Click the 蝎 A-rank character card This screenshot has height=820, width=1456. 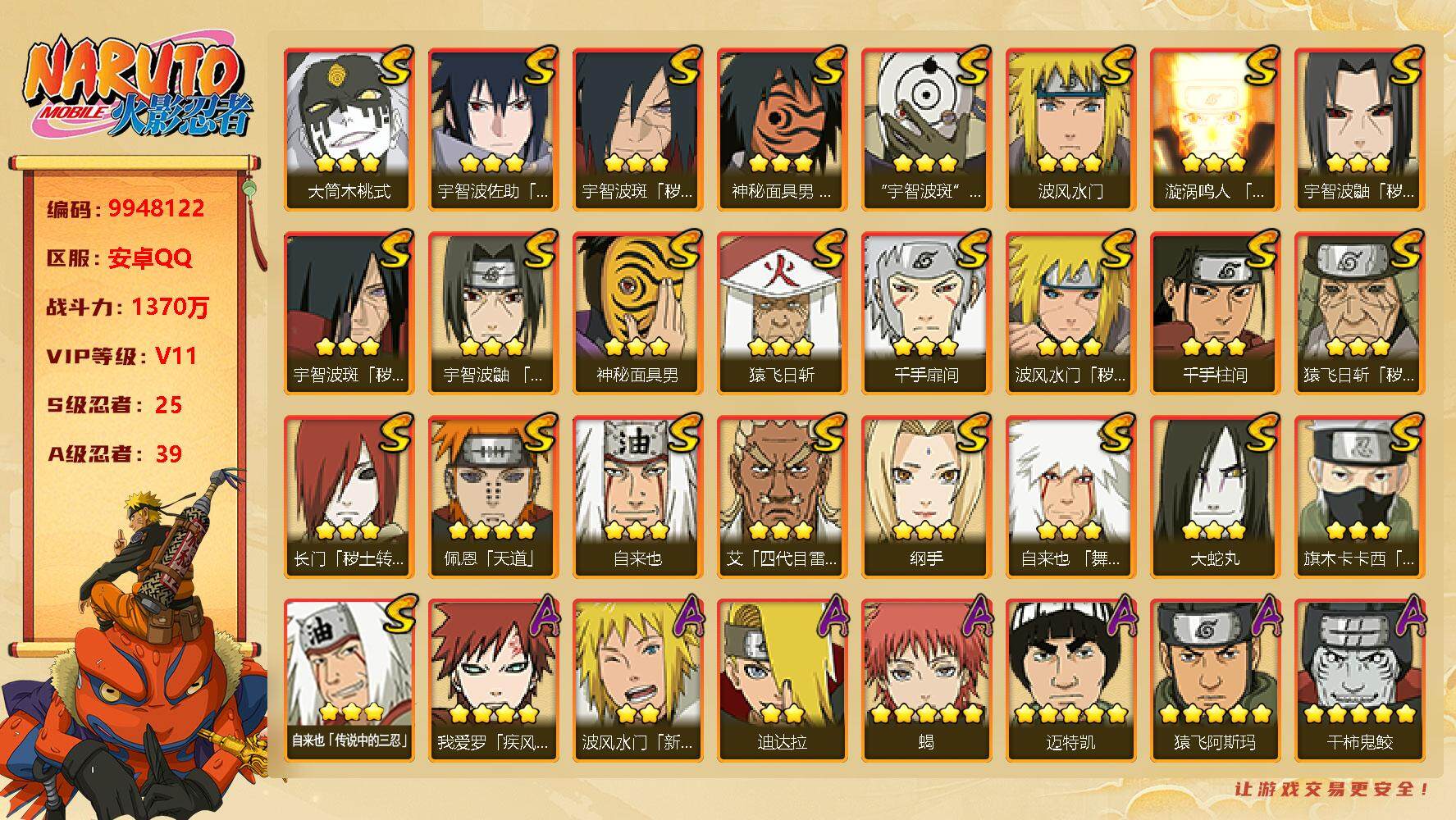point(926,681)
